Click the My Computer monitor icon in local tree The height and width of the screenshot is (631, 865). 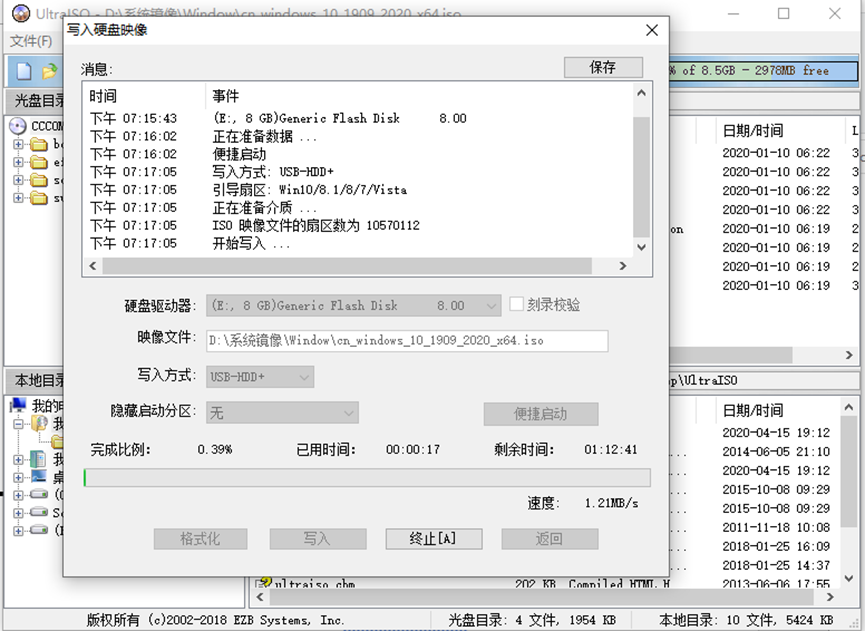18,405
